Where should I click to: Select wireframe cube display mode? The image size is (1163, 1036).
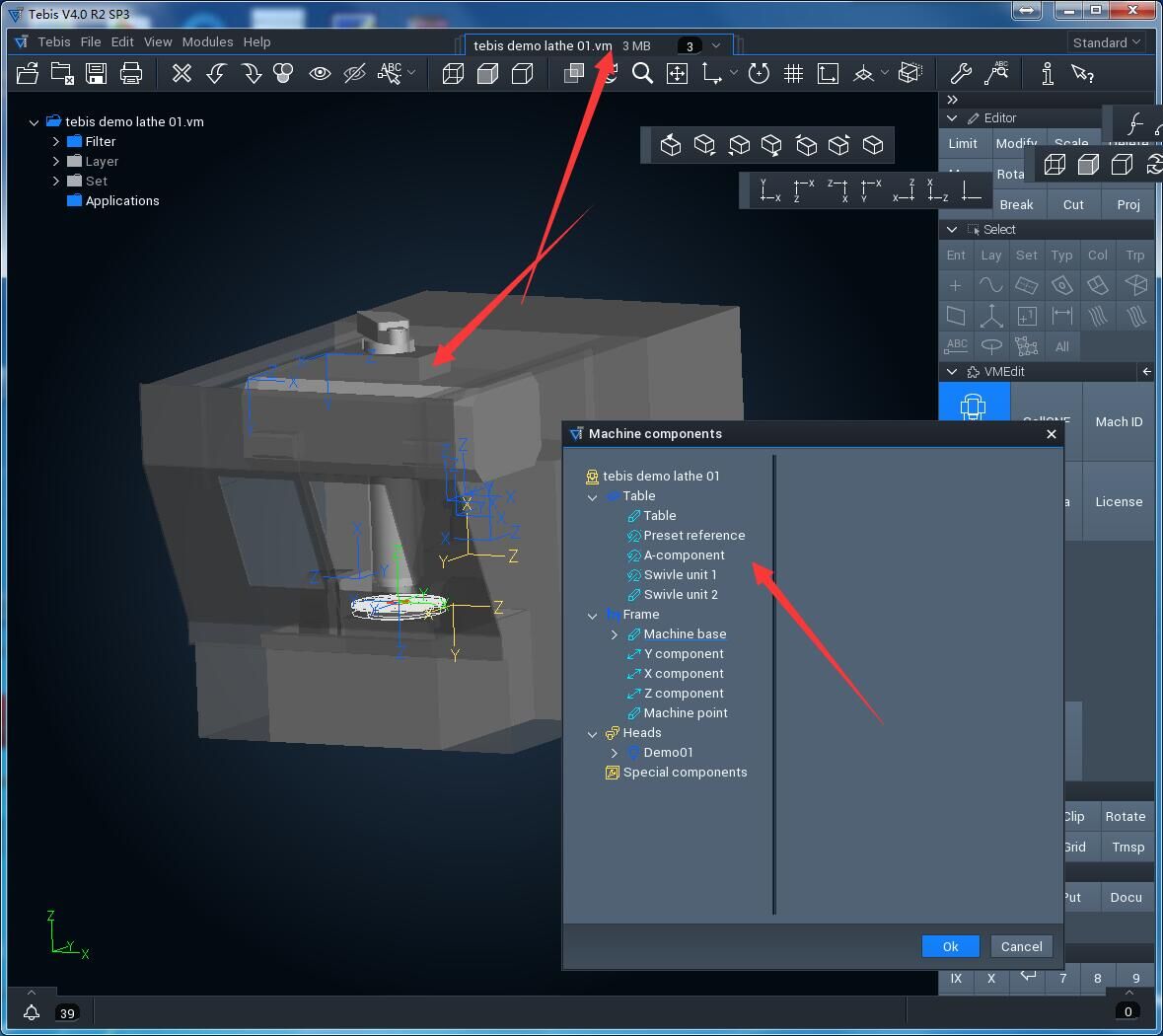click(x=453, y=73)
